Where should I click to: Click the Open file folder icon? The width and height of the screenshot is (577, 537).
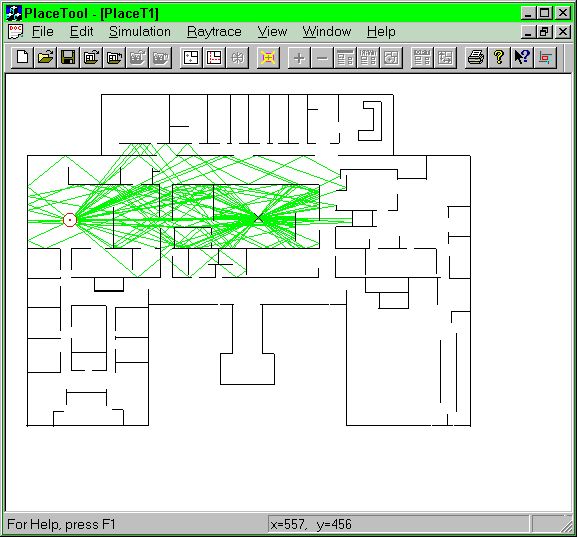pos(45,57)
